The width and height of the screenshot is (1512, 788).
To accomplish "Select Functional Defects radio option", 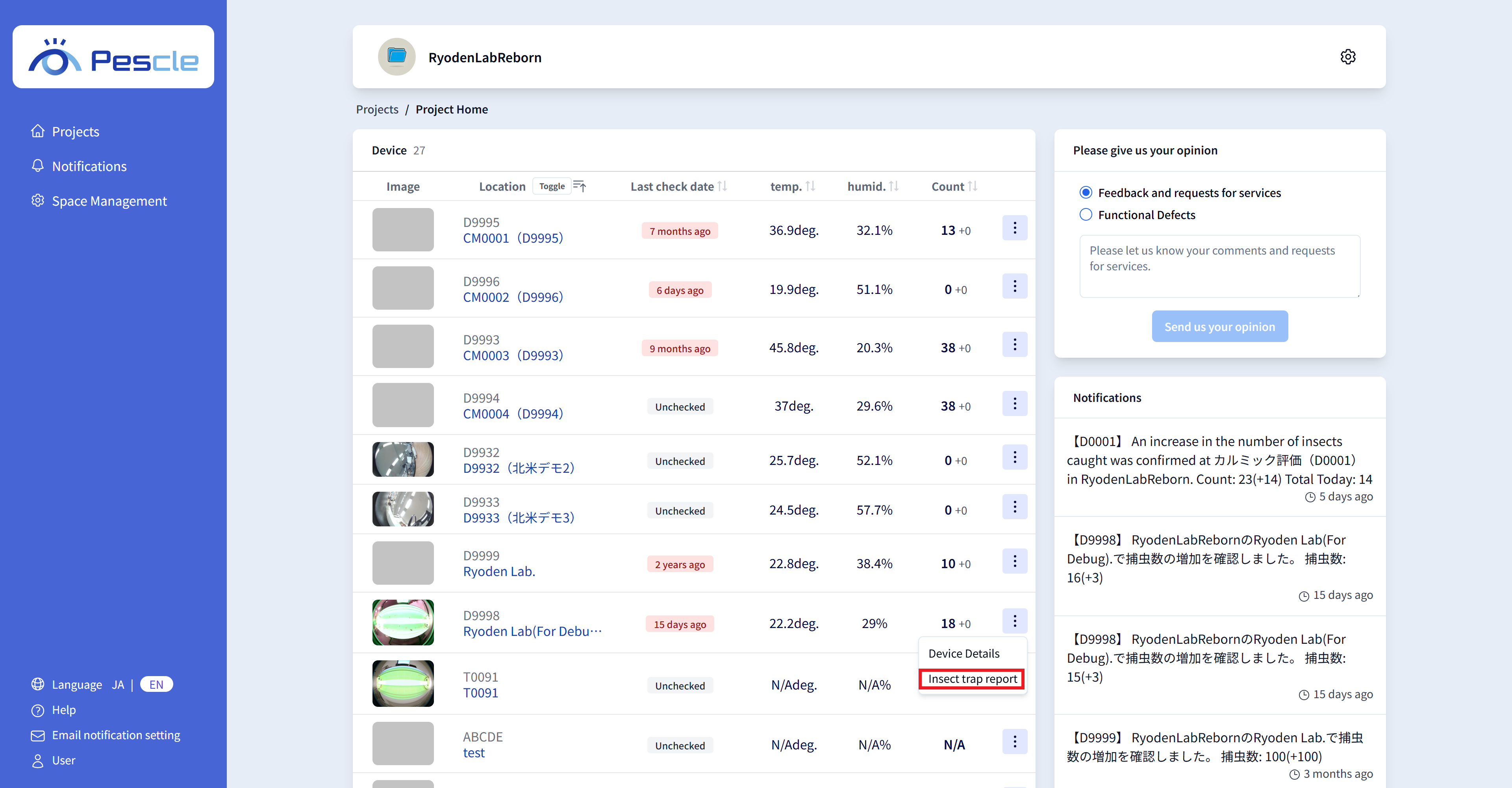I will pos(1086,215).
